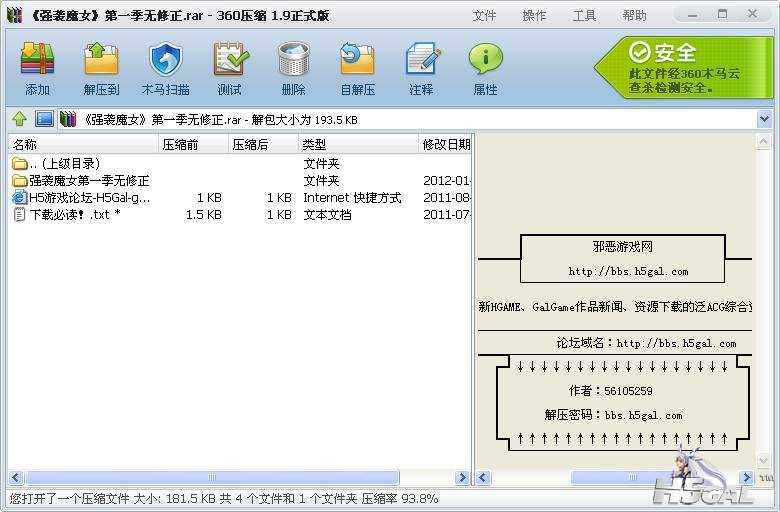Viewport: 780px width, 512px height.
Task: Open the 注释 (Comment) tool
Action: point(421,67)
